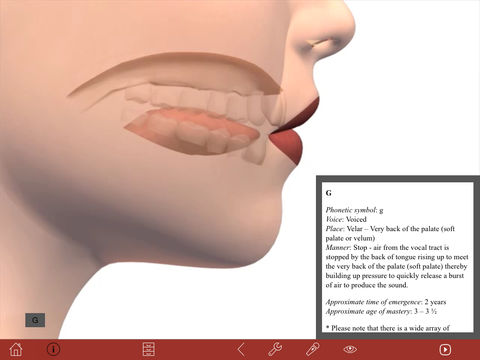The image size is (480, 360).
Task: Open the sound list cabinet icon
Action: [148, 349]
